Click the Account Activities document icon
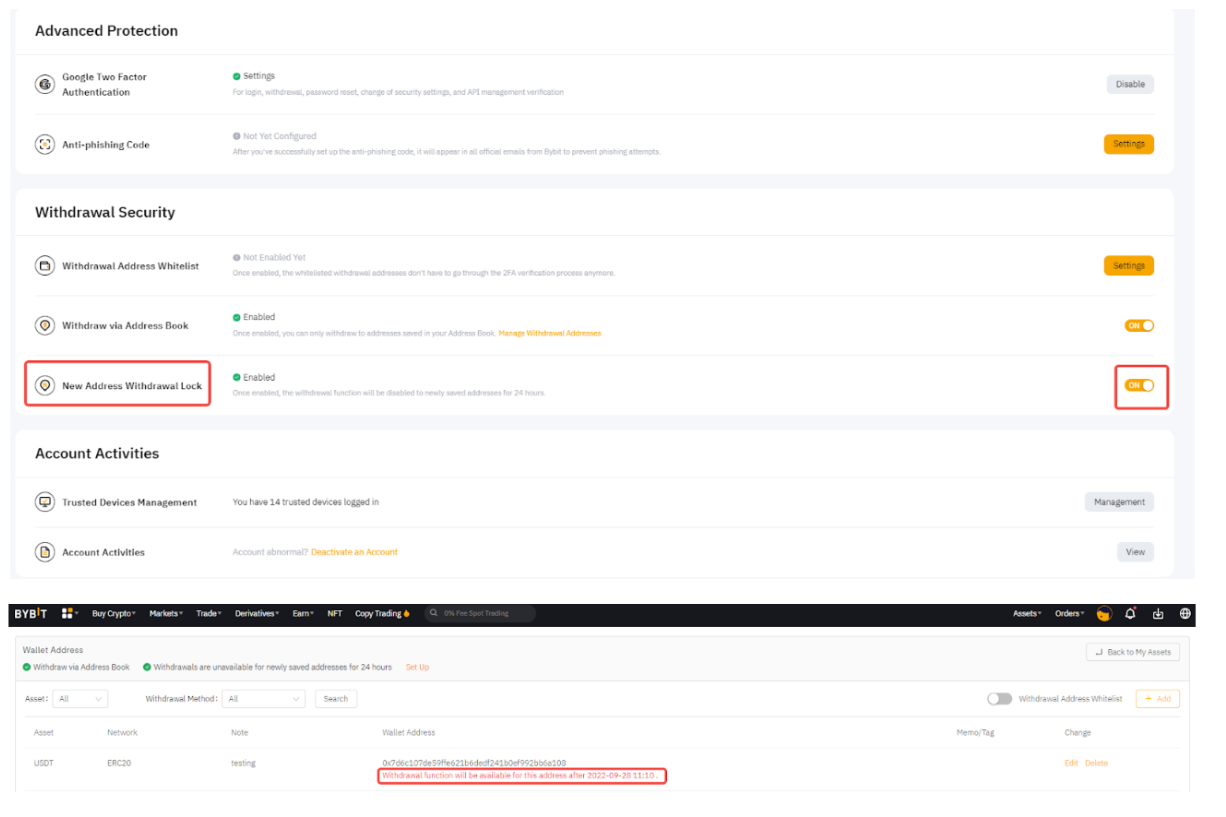The image size is (1226, 817). click(44, 552)
